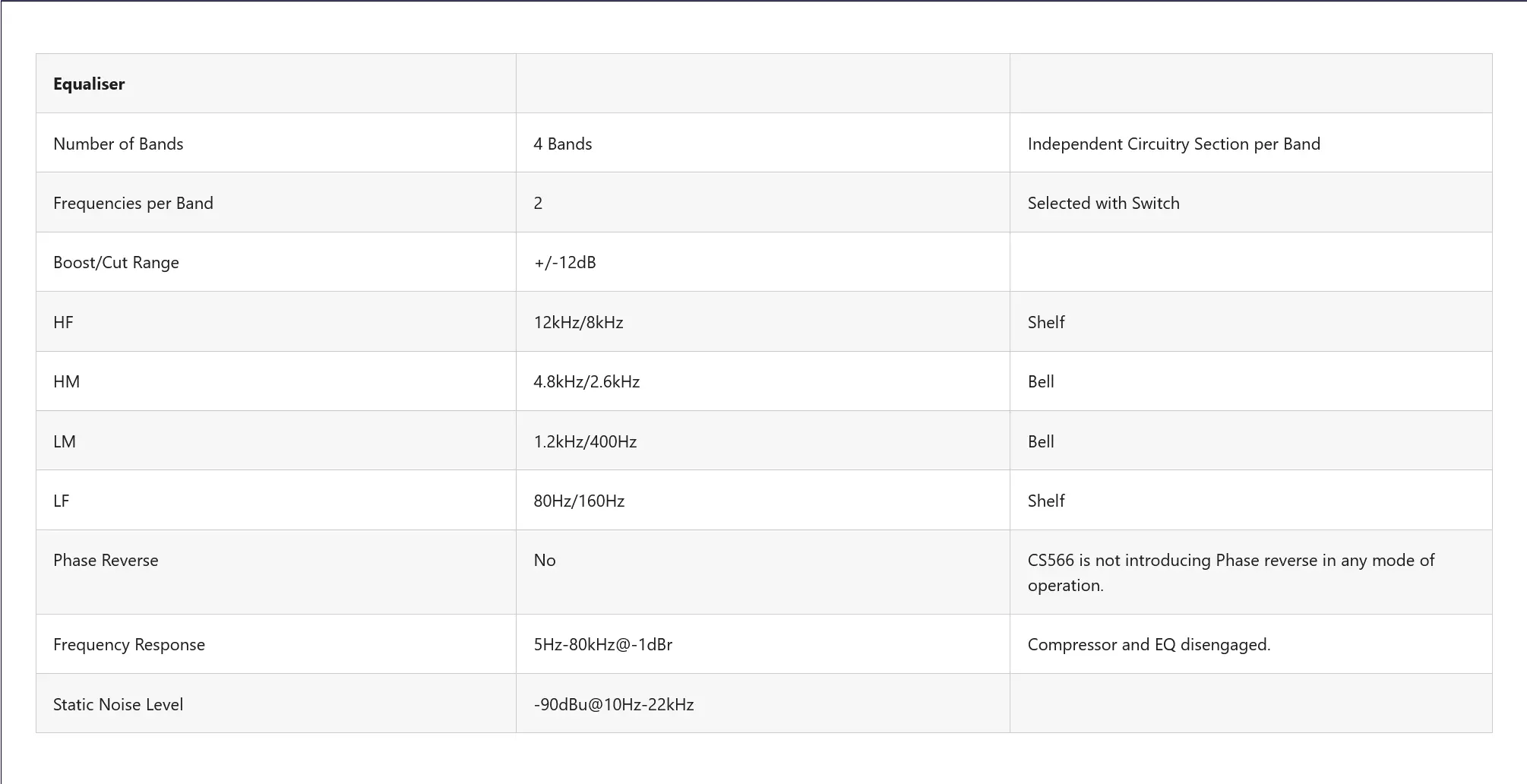Select Independent Circuitry Section per Band text
The width and height of the screenshot is (1527, 784).
click(x=1174, y=144)
